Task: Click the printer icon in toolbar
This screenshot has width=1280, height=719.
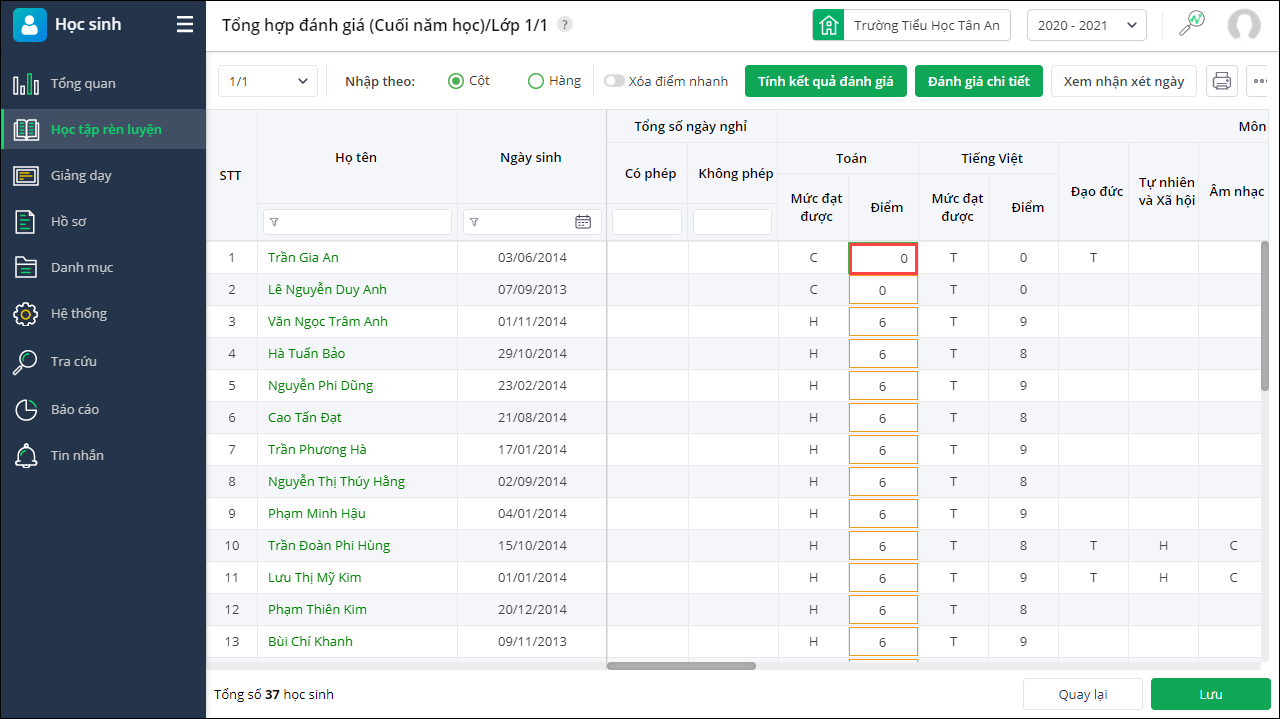Action: [1221, 81]
